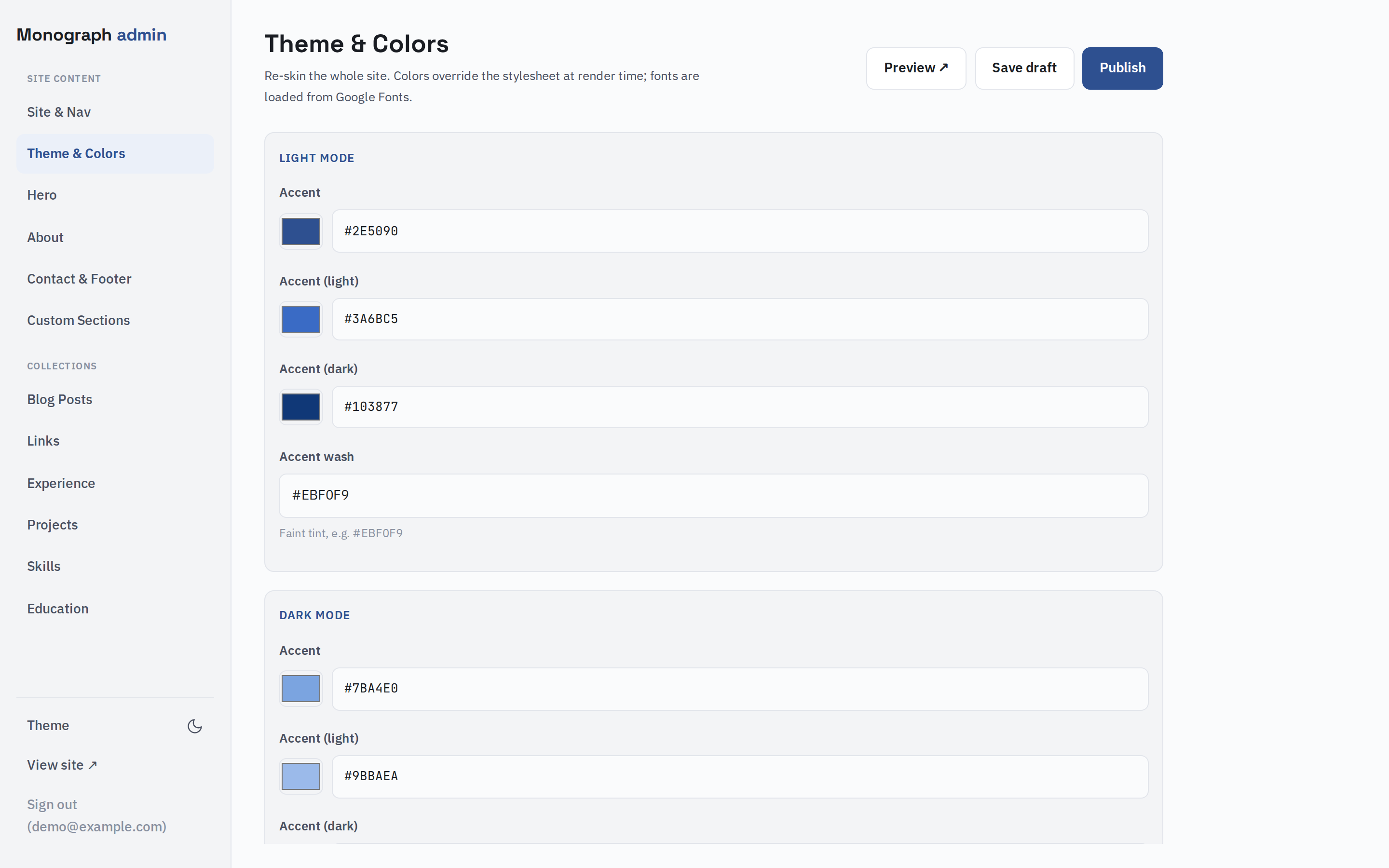Pick light mode Accent (light) swatch #3A6BC5
This screenshot has height=868, width=1389.
point(301,319)
